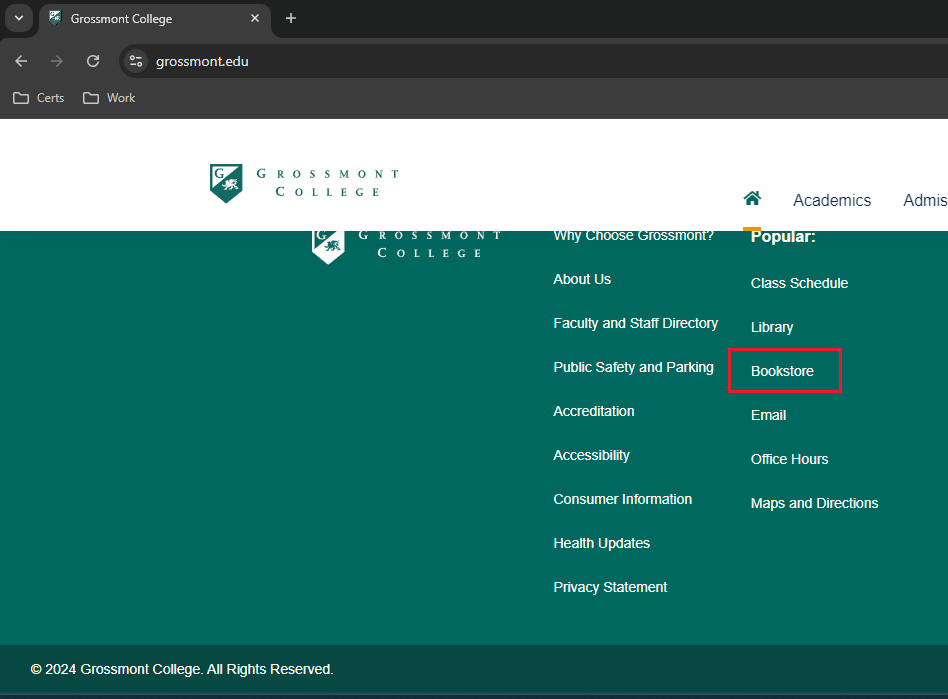Open the Bookstore link
The width and height of the screenshot is (948, 699).
click(782, 371)
